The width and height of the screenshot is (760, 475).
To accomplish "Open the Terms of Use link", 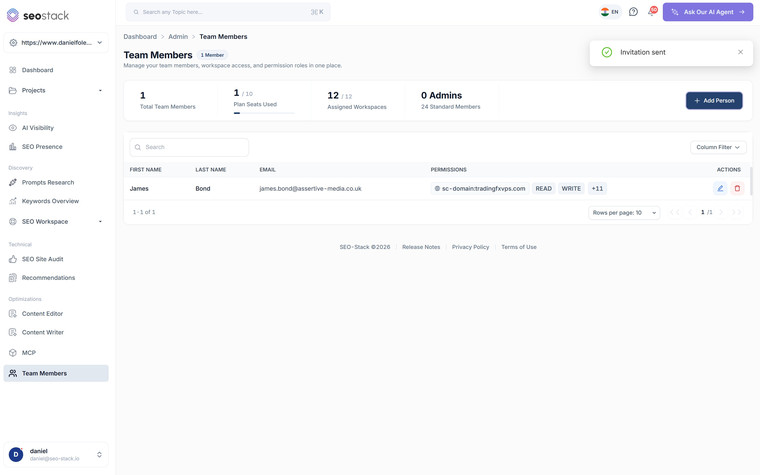I will [x=519, y=247].
